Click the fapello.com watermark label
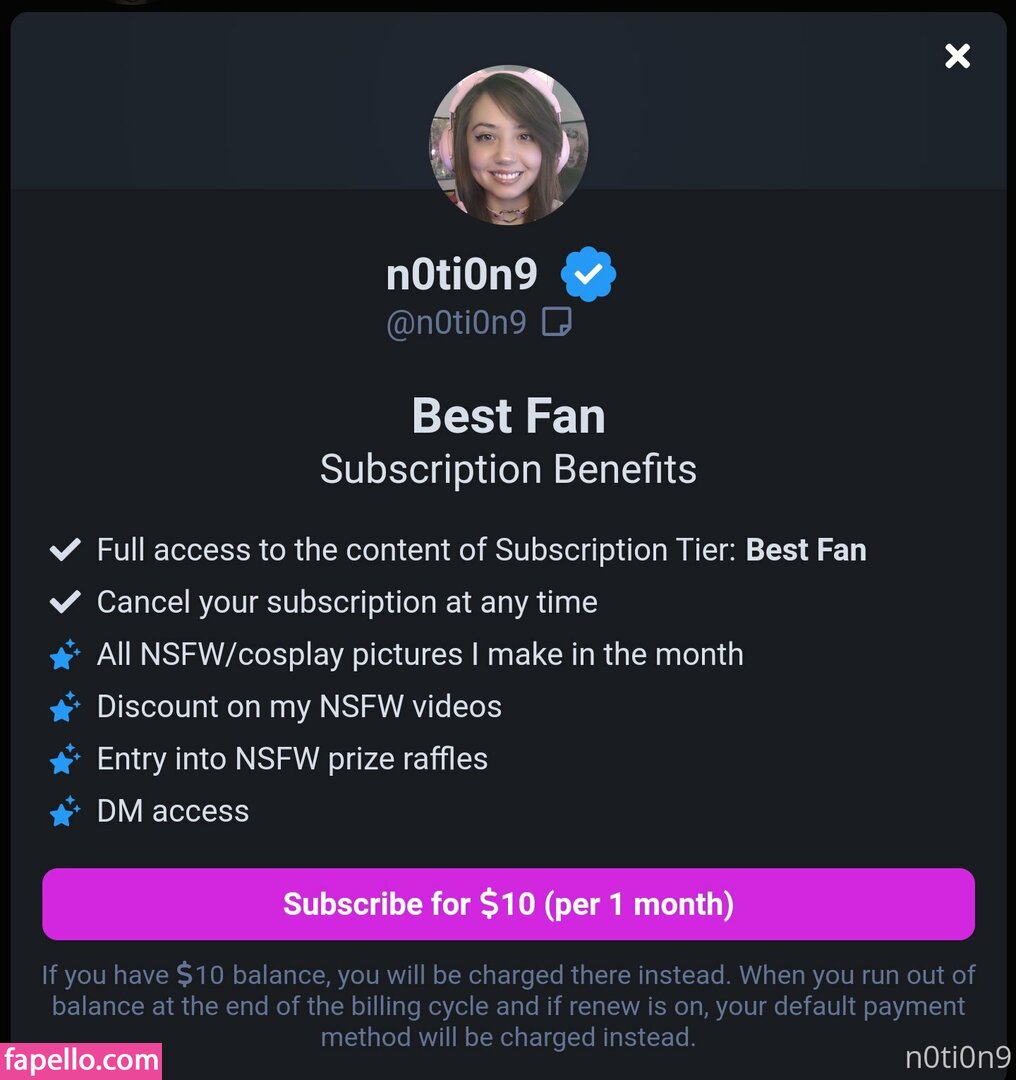Image resolution: width=1016 pixels, height=1080 pixels. [x=81, y=1060]
